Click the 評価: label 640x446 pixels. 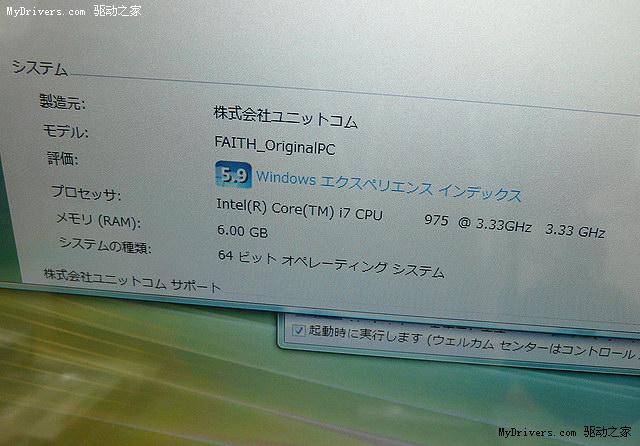point(62,158)
